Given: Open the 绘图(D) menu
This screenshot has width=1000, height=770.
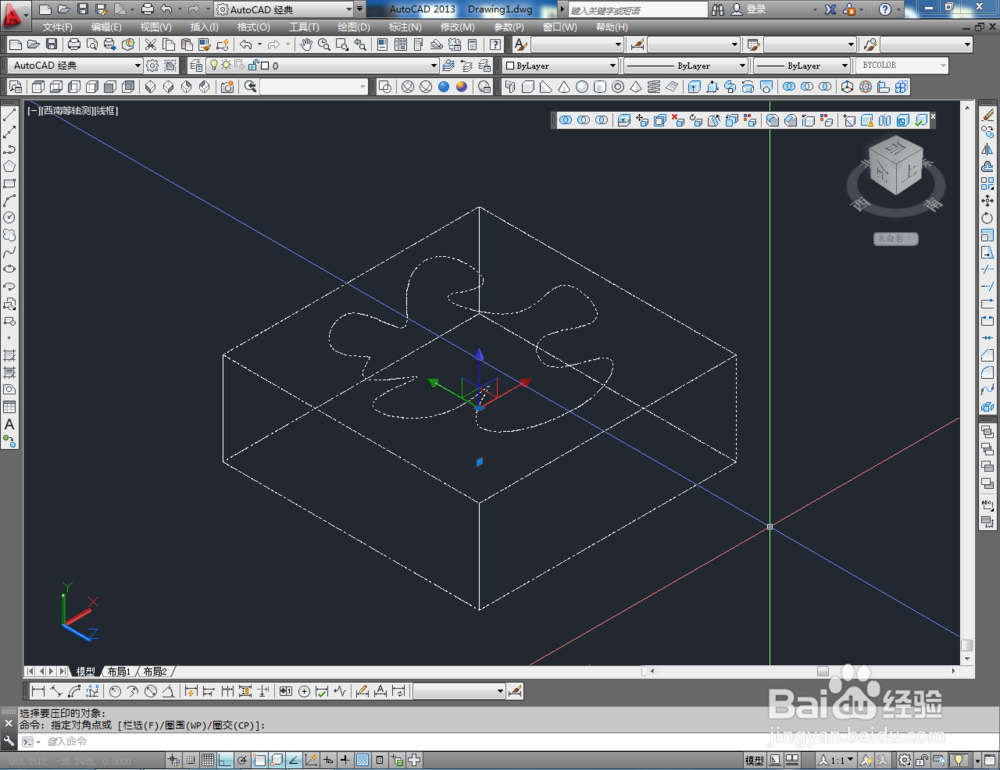Looking at the screenshot, I should (353, 27).
